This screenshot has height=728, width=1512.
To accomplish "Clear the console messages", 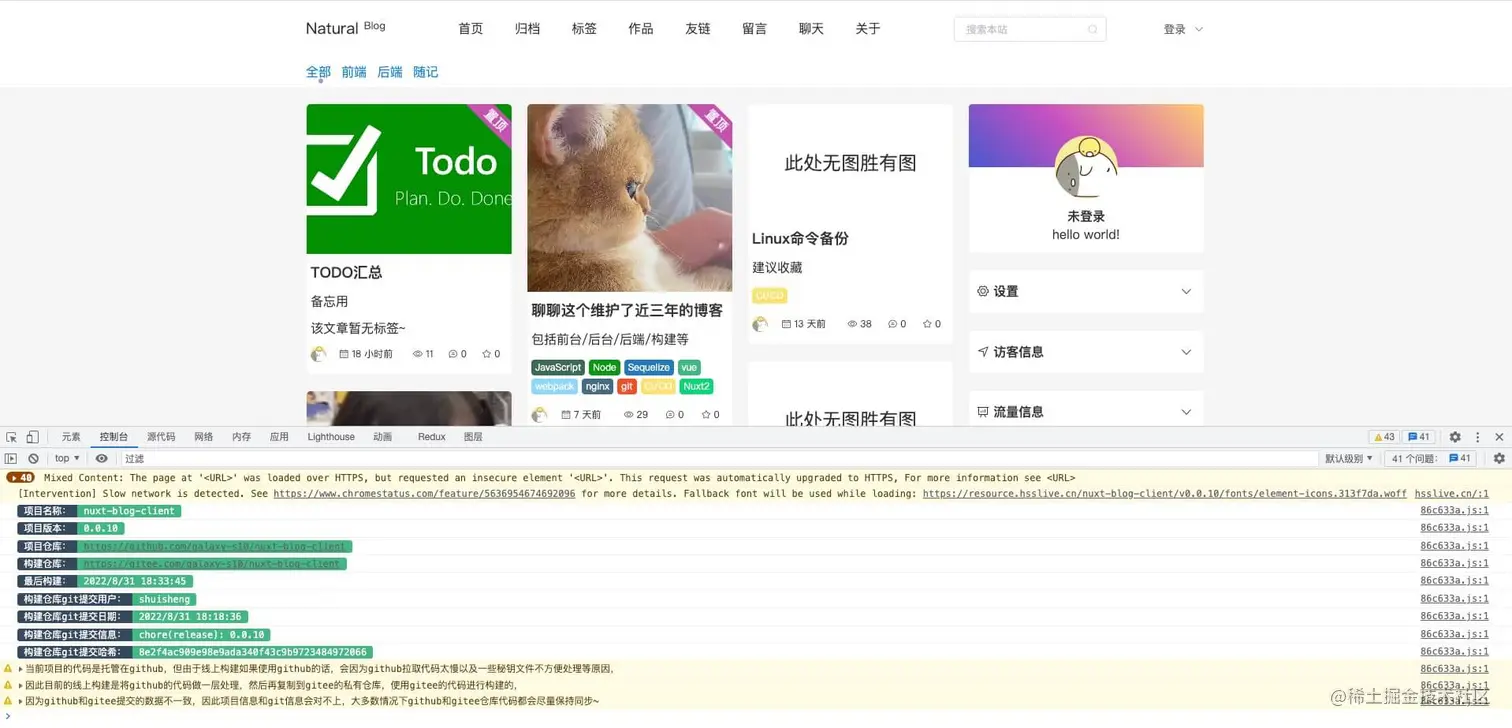I will click(x=31, y=458).
